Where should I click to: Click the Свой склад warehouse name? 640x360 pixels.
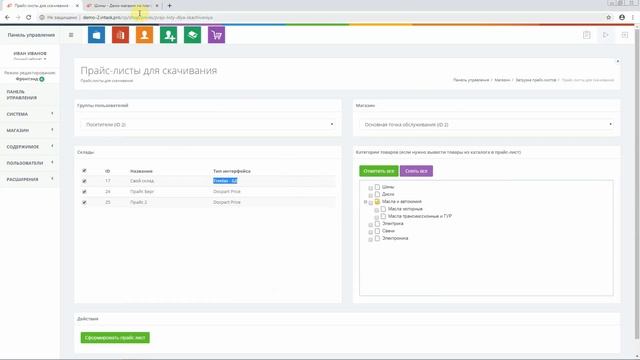tap(142, 181)
